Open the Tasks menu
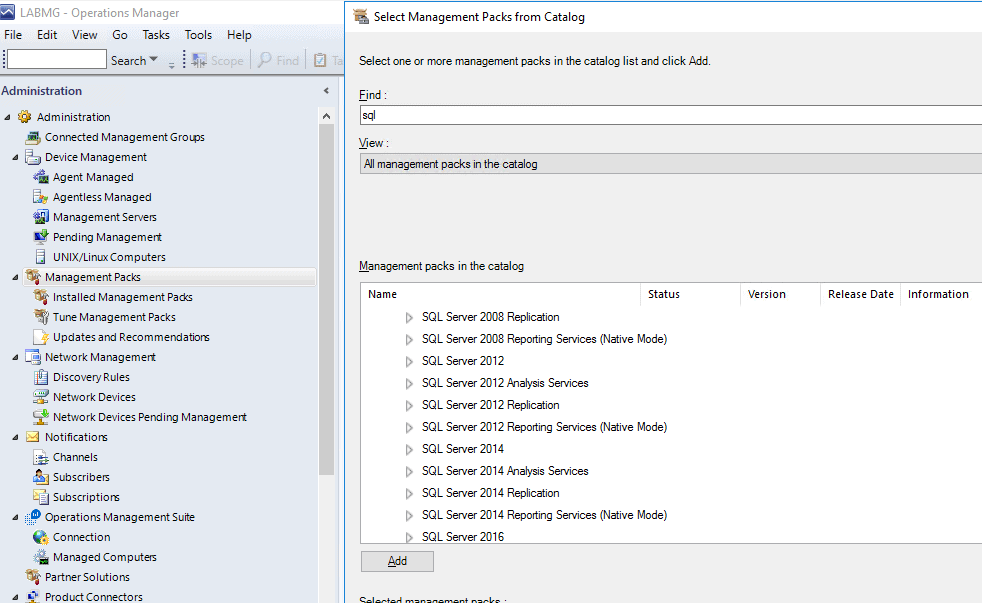Screen dimensions: 982x603 [x=156, y=35]
